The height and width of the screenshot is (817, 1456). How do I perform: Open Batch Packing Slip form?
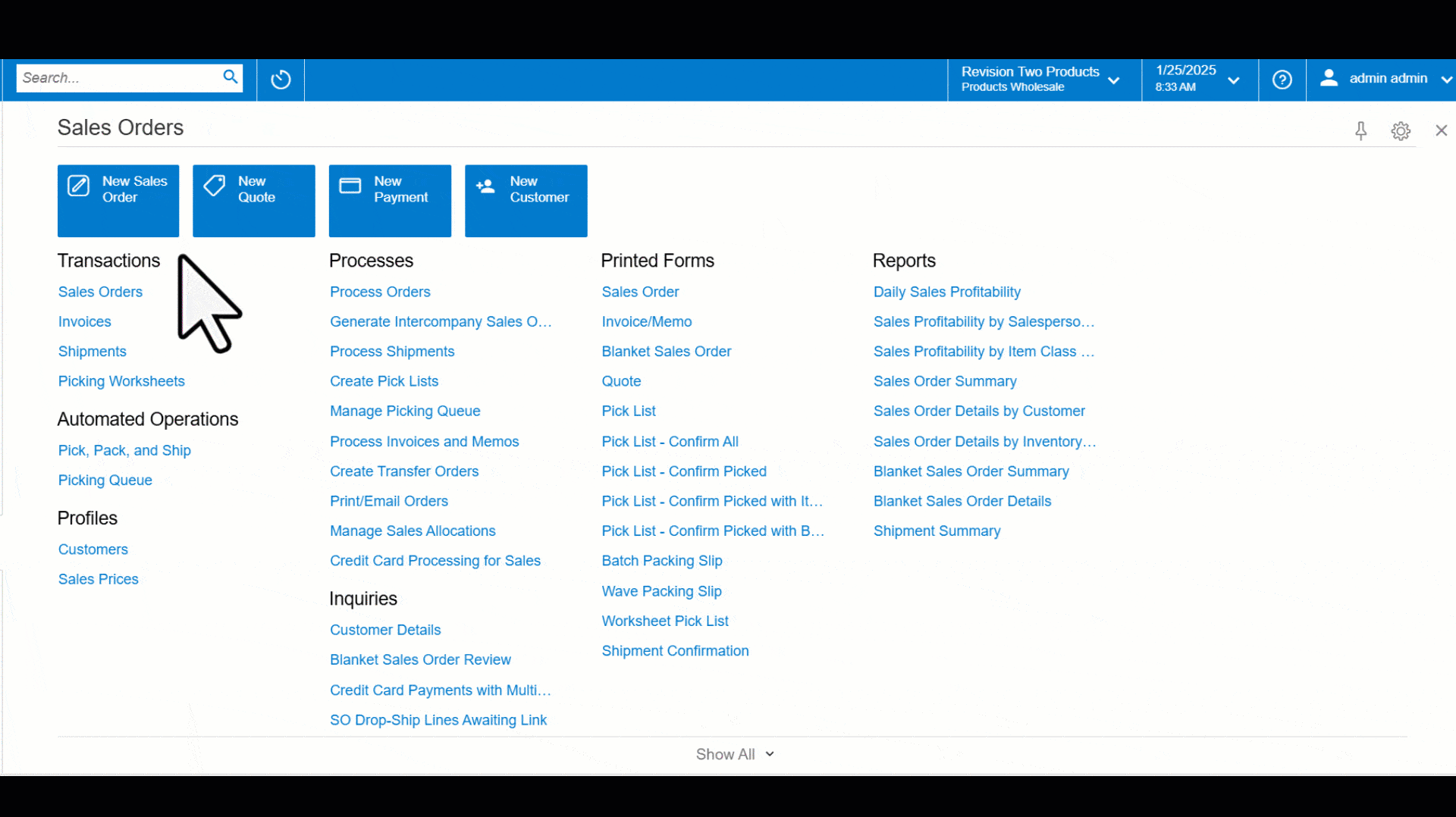[x=662, y=561]
